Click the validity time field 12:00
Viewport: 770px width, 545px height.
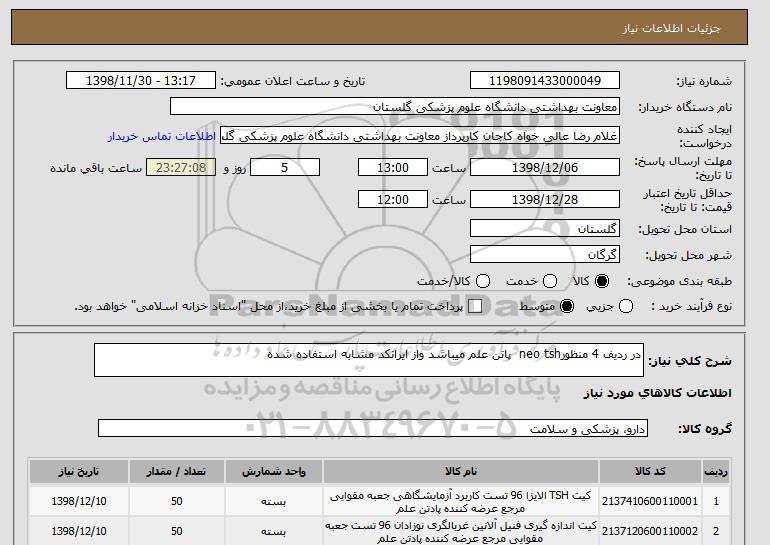(393, 199)
